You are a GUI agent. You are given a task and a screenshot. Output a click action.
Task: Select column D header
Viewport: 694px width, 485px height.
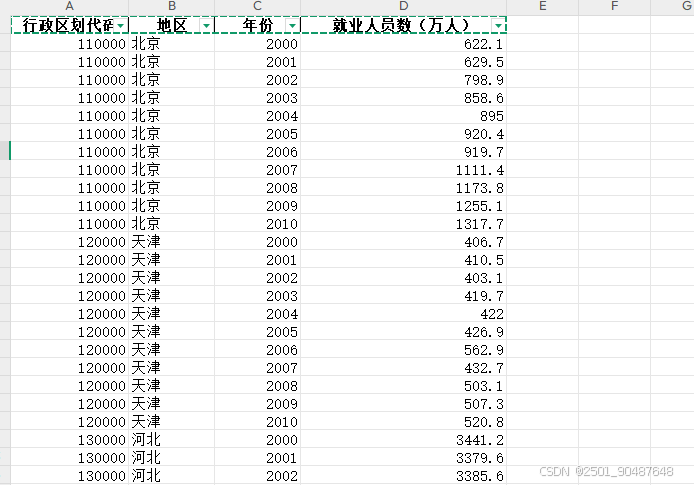click(x=403, y=6)
